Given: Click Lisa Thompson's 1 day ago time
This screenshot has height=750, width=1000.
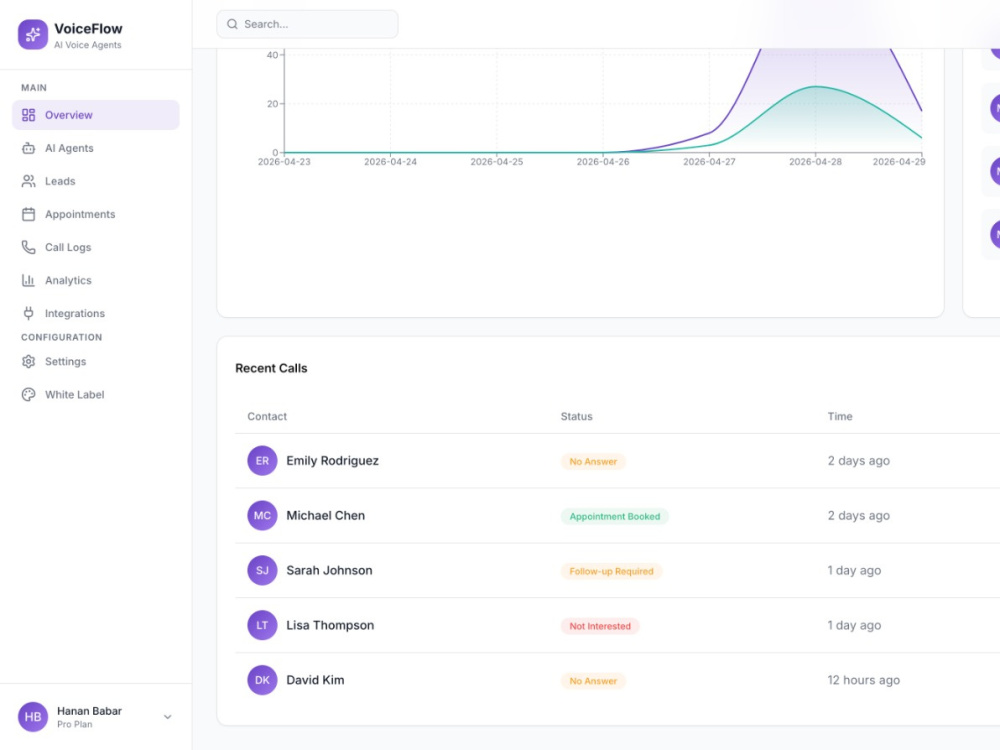Looking at the screenshot, I should click(854, 625).
